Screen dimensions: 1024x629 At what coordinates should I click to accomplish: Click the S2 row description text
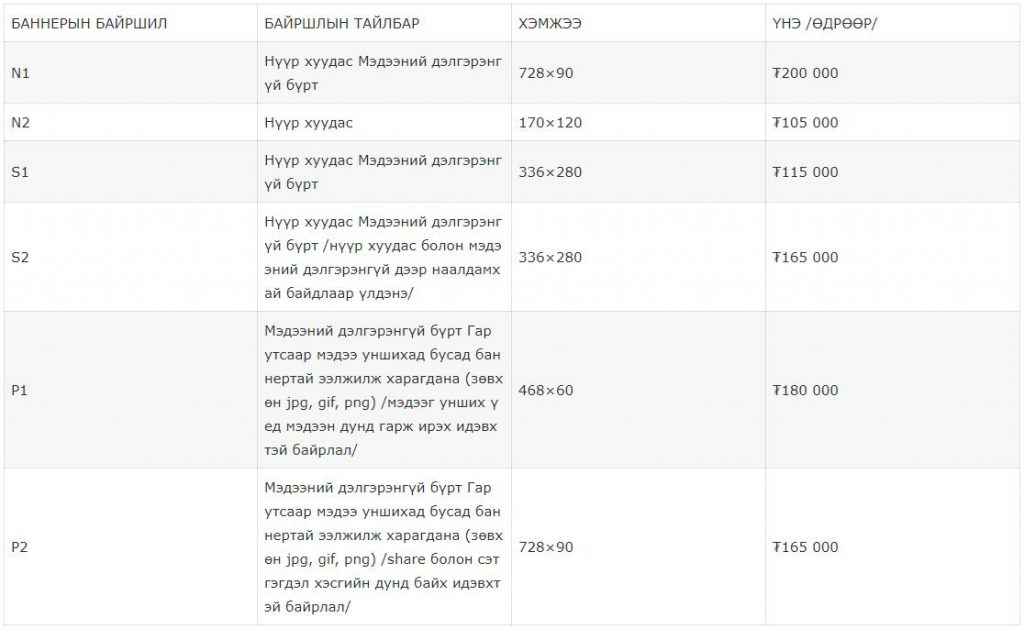pyautogui.click(x=383, y=257)
